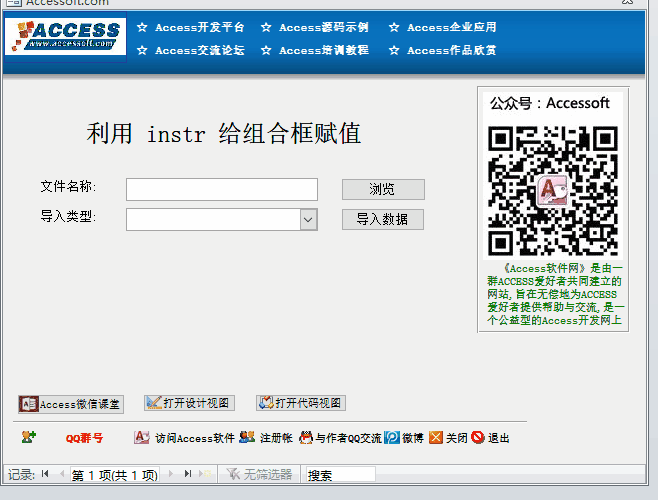The width and height of the screenshot is (658, 500).
Task: Click inside the 导入类型 combo box field
Action: tap(213, 220)
